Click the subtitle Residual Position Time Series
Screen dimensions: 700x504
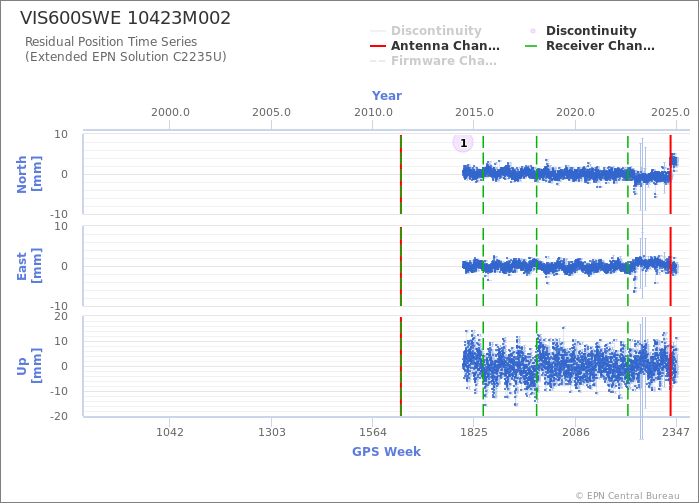click(x=111, y=42)
